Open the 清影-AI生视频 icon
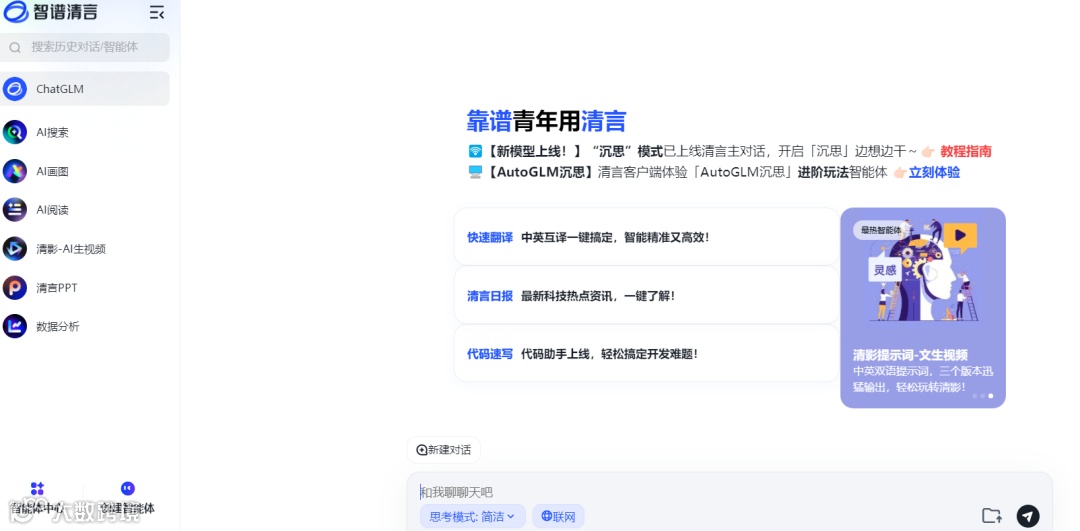 [x=14, y=249]
